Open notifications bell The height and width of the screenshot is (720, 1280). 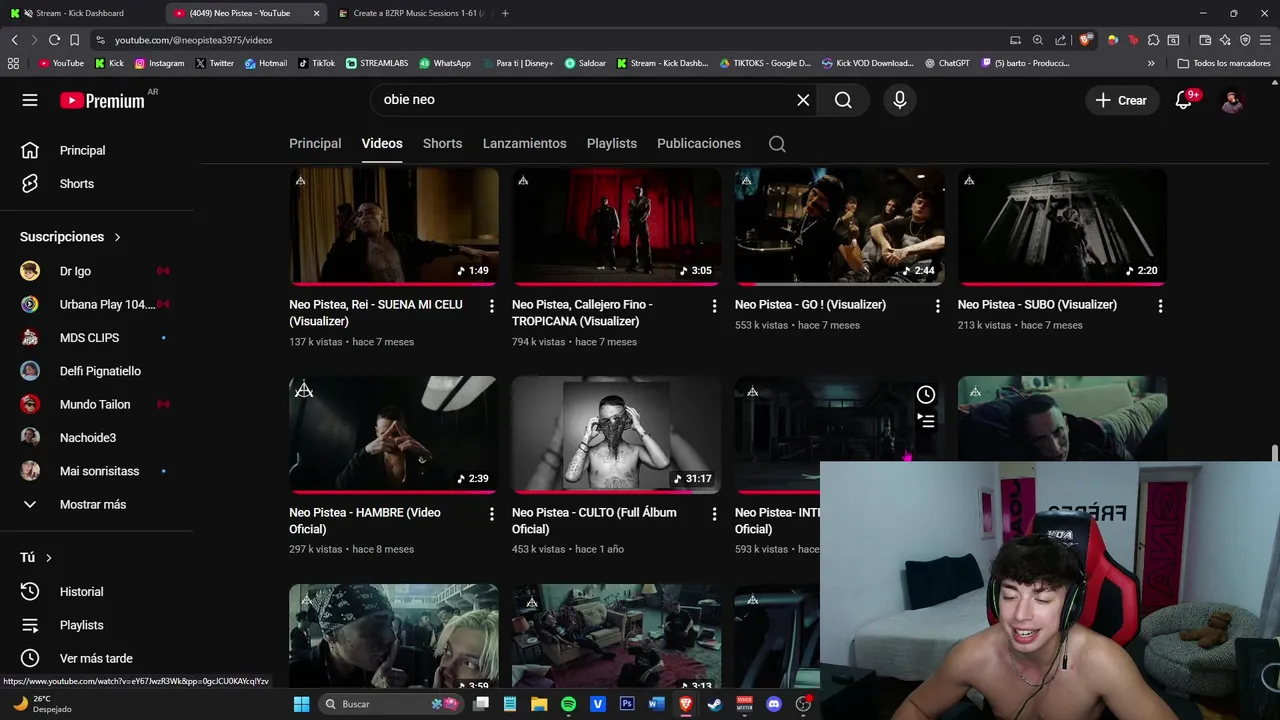coord(1184,100)
